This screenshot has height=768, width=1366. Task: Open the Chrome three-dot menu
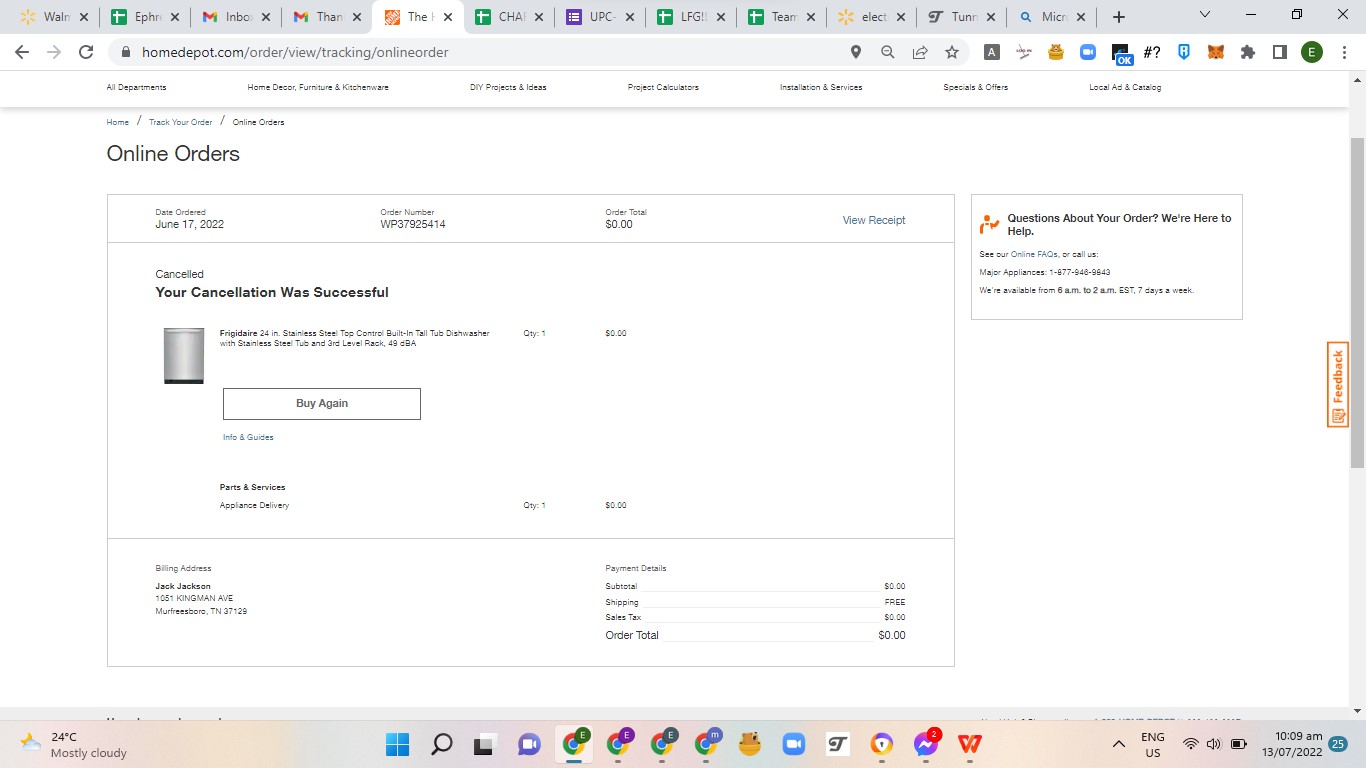point(1342,52)
